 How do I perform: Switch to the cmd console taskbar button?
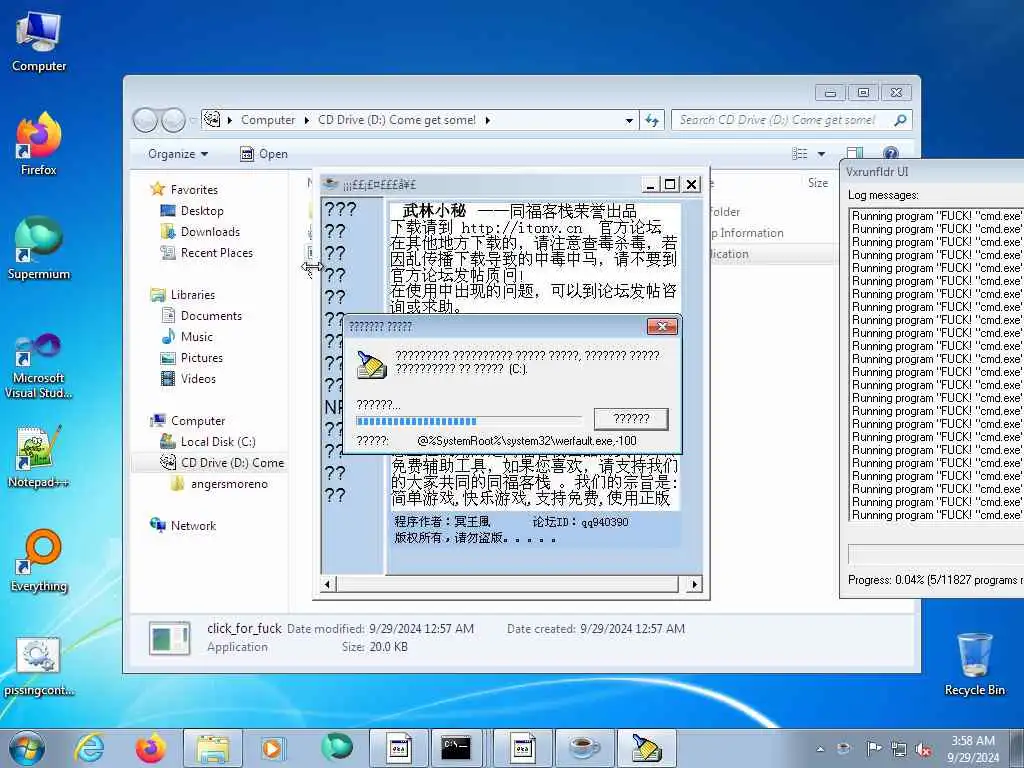(455, 748)
